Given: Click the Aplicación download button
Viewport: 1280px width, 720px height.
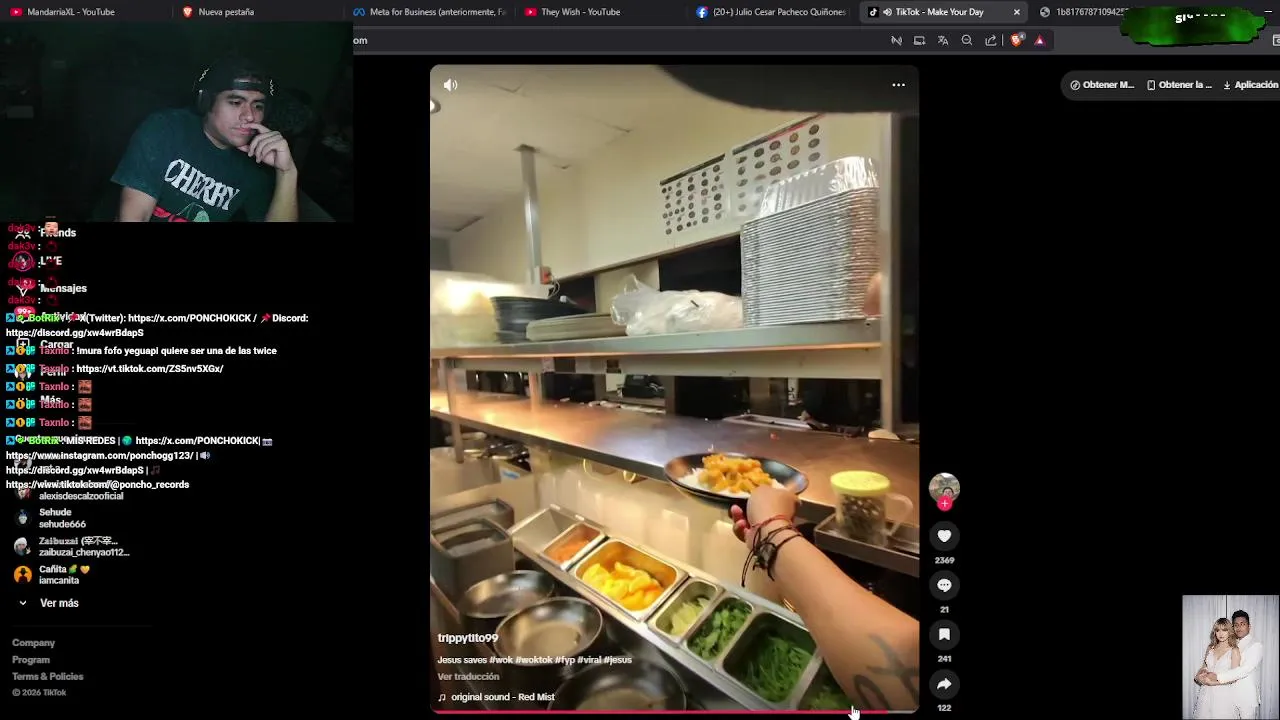Looking at the screenshot, I should [1250, 85].
